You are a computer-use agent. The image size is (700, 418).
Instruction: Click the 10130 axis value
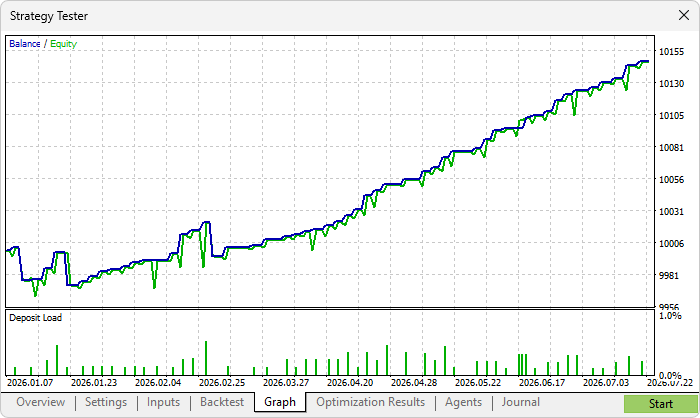pyautogui.click(x=671, y=84)
